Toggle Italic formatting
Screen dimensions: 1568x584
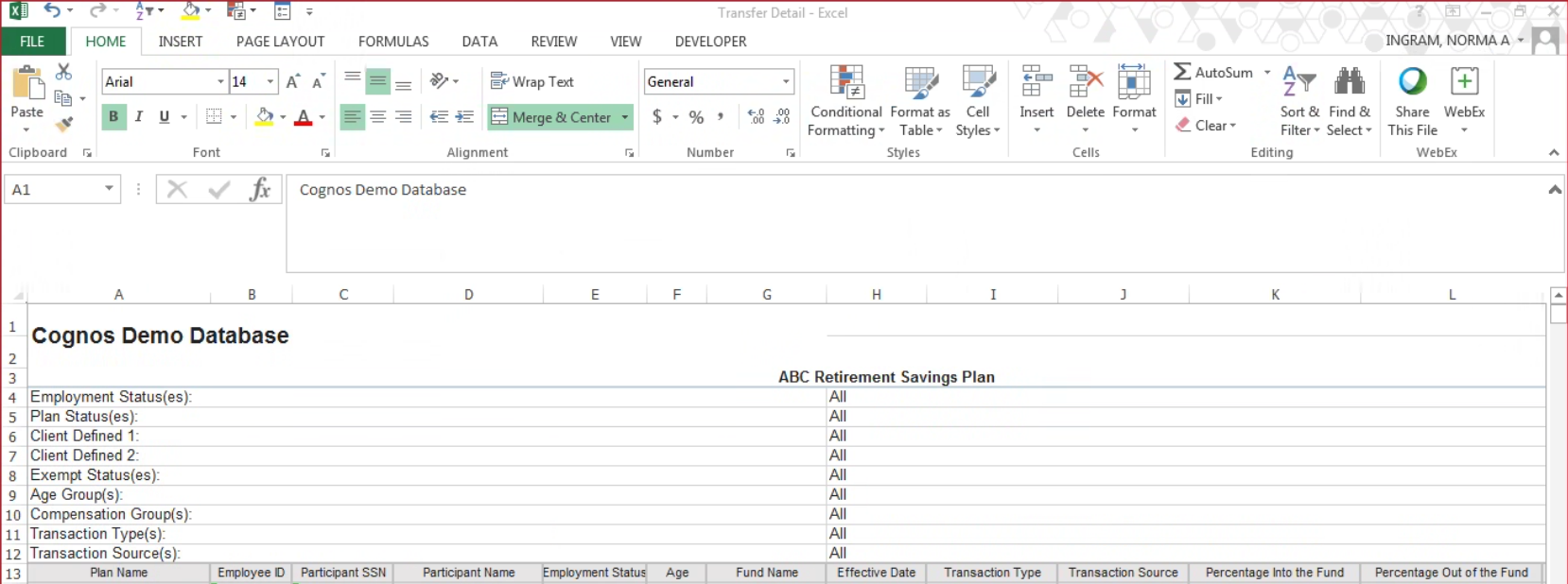(139, 117)
